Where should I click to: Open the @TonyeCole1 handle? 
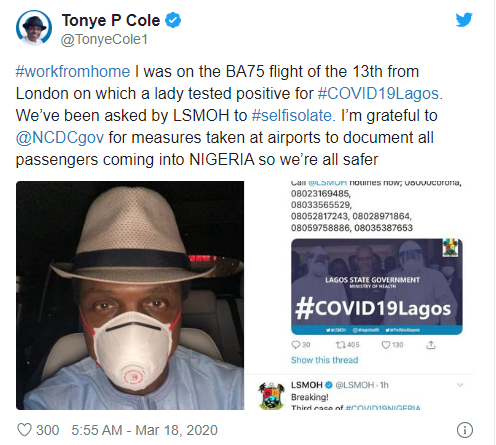coord(104,39)
